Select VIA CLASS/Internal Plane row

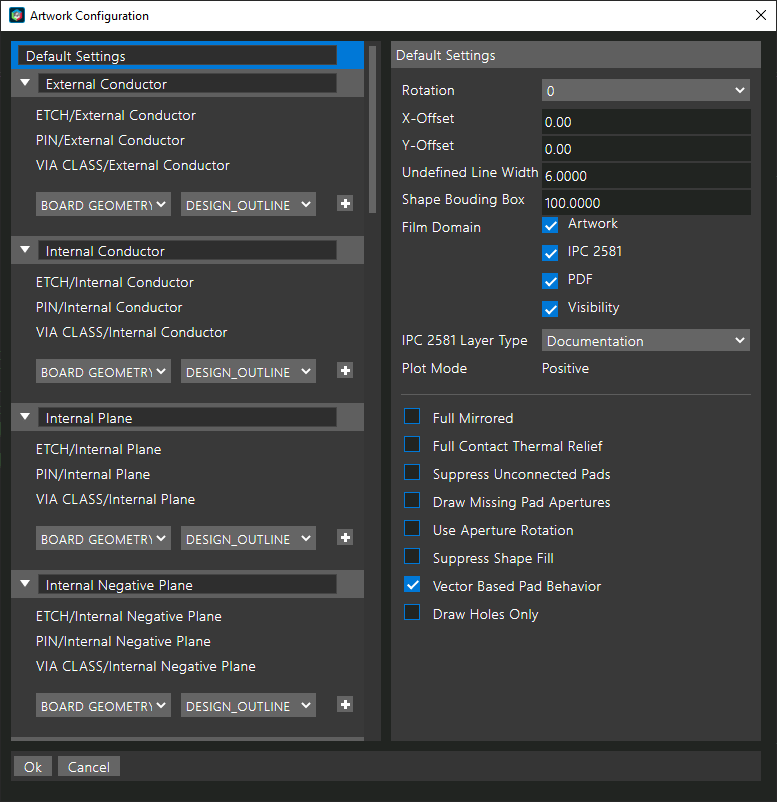click(115, 500)
